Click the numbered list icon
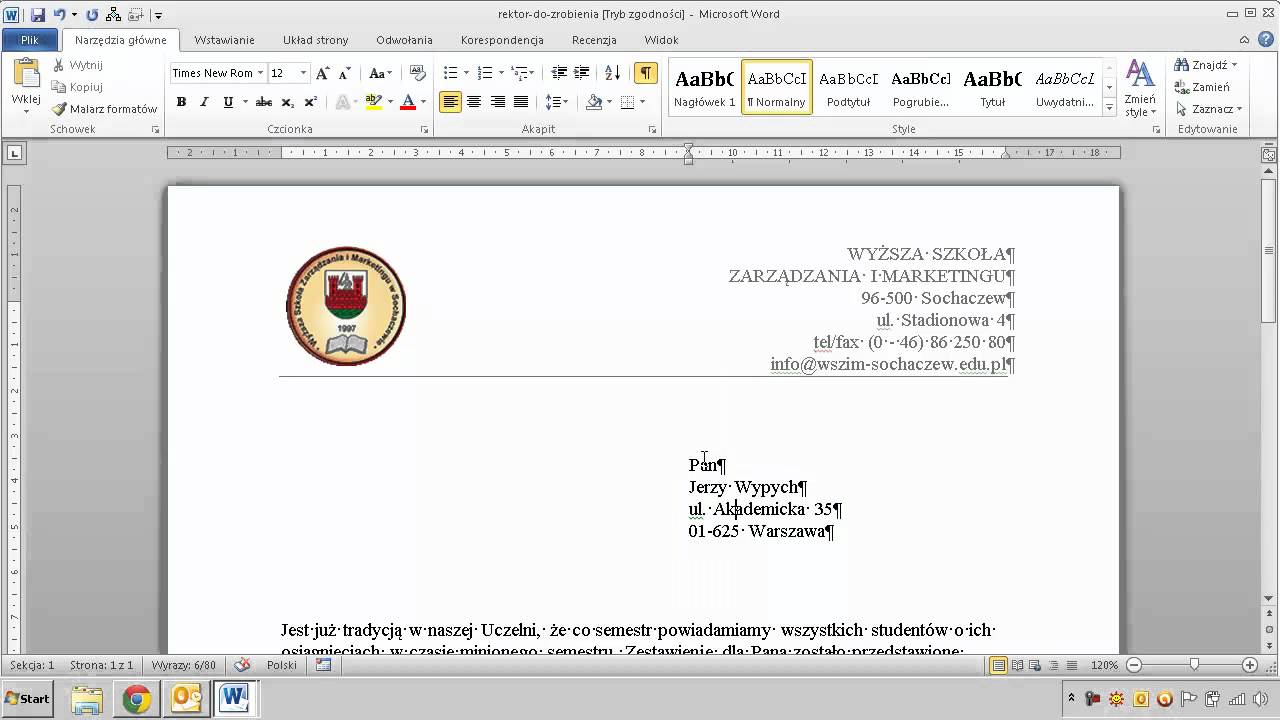1280x720 pixels. pos(485,73)
